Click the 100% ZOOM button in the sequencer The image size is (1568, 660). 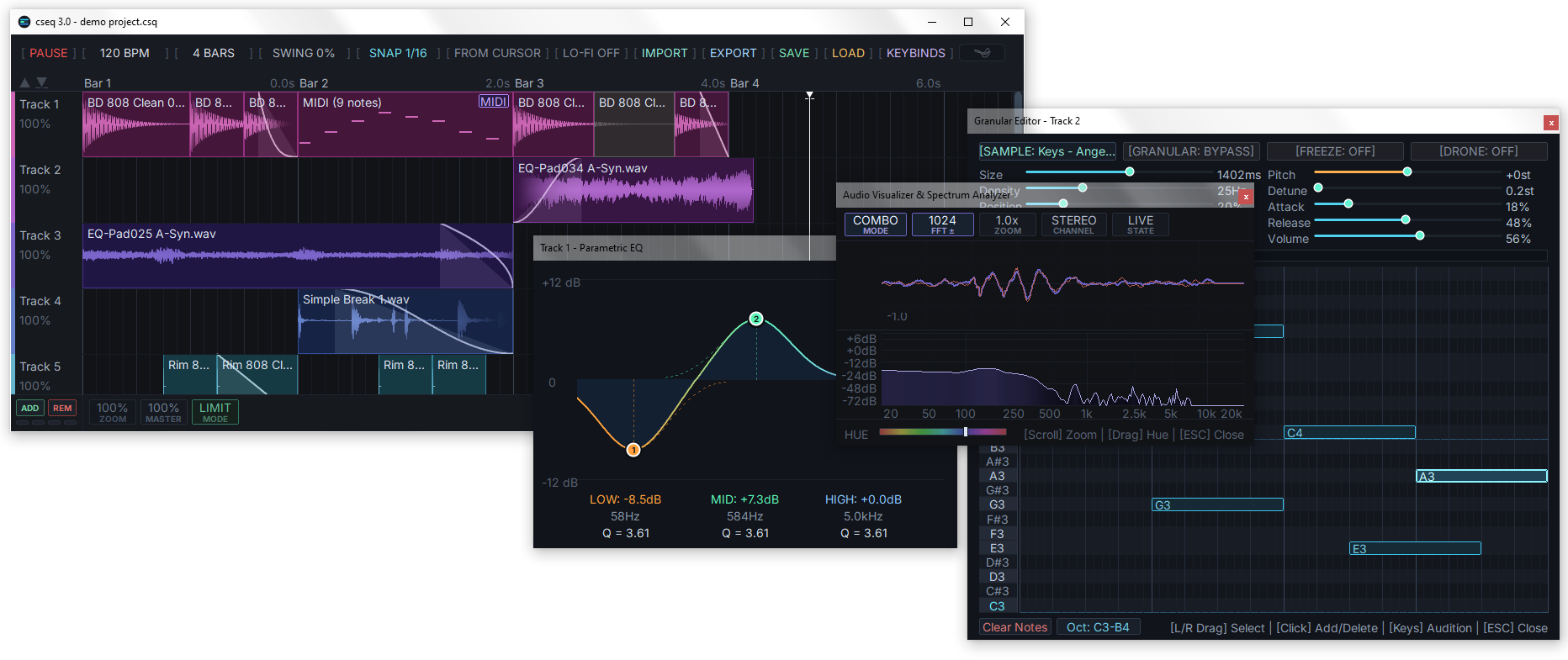tap(113, 411)
